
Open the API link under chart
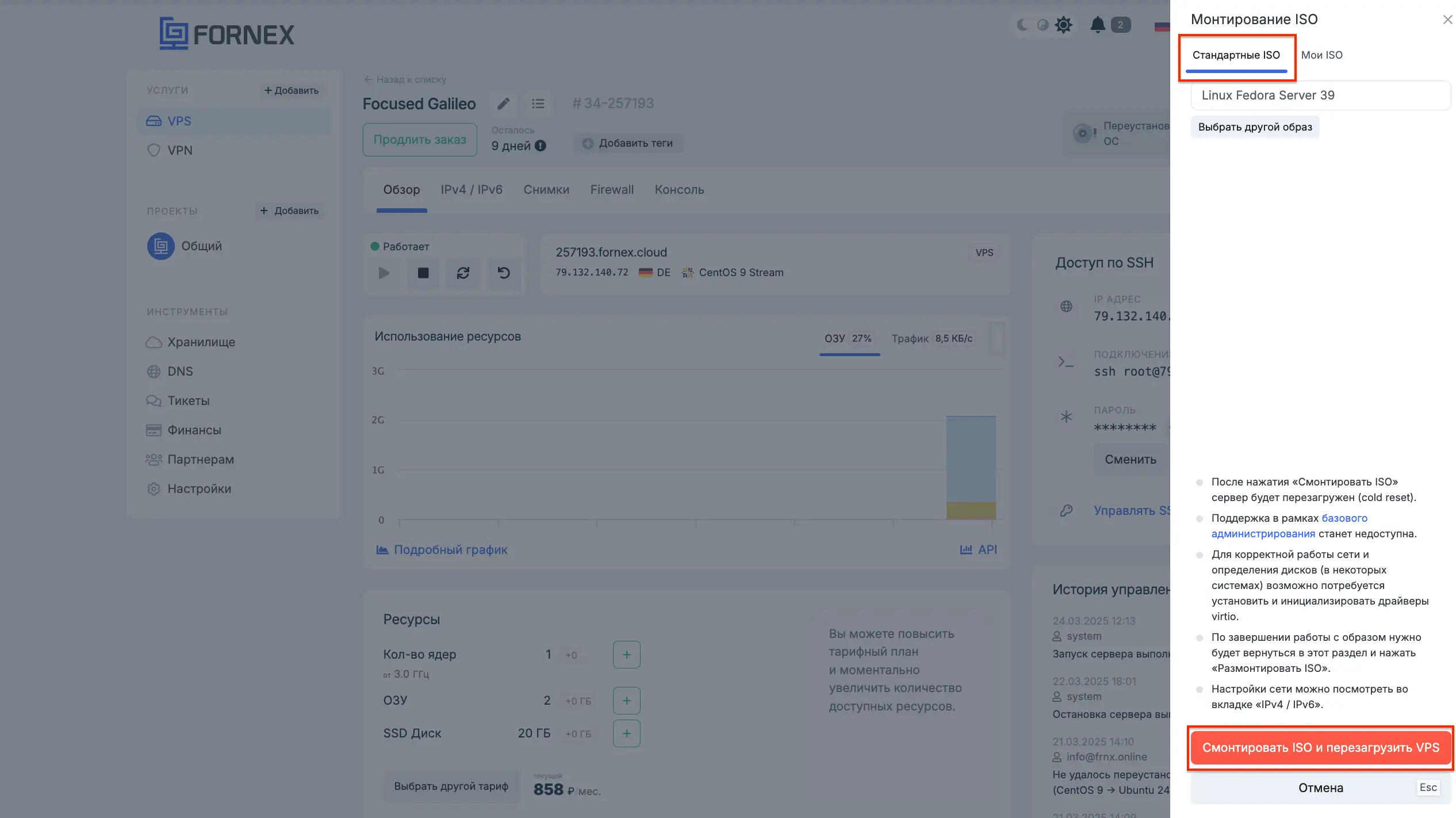pyautogui.click(x=979, y=550)
